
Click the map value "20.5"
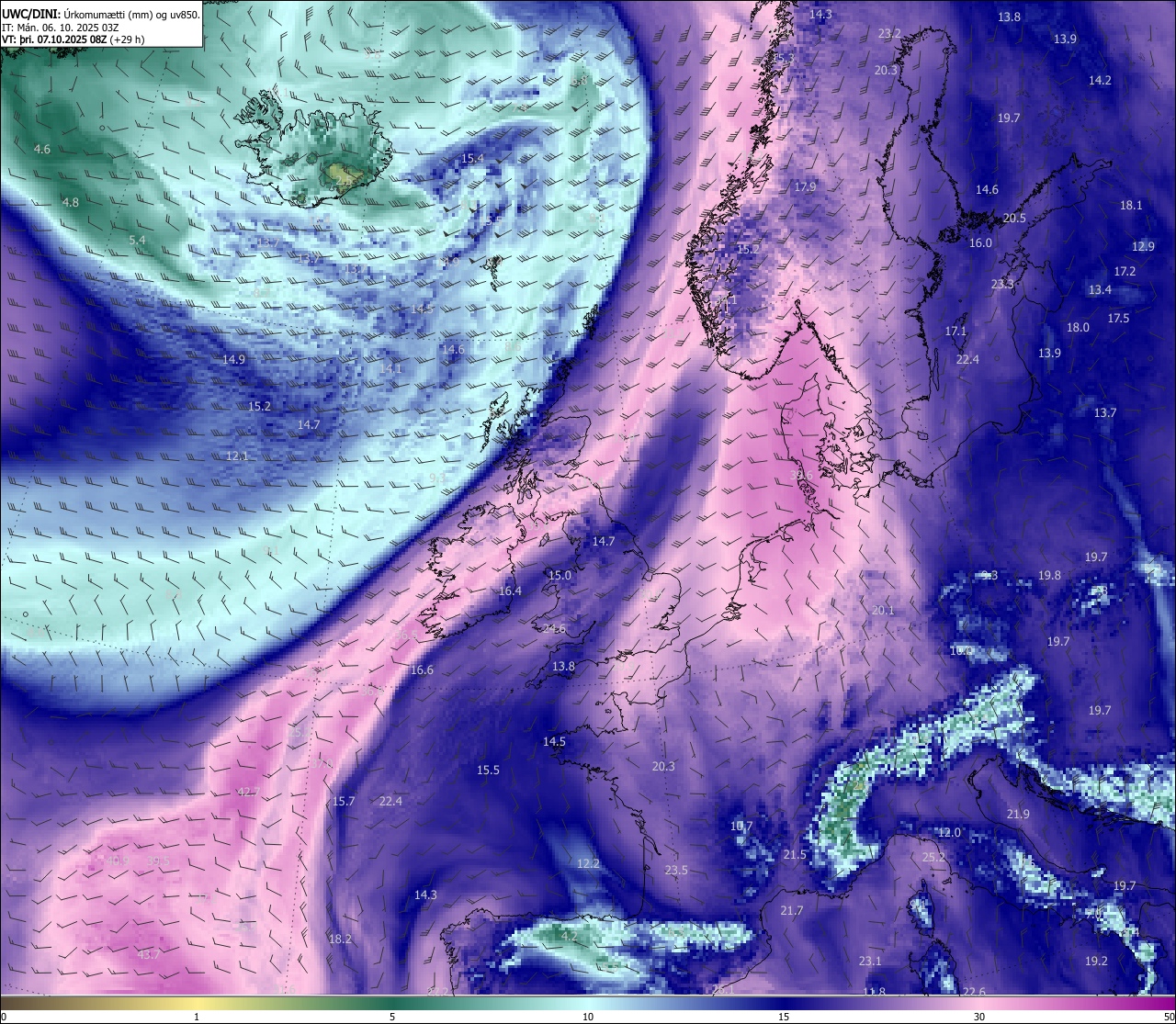(x=1014, y=218)
